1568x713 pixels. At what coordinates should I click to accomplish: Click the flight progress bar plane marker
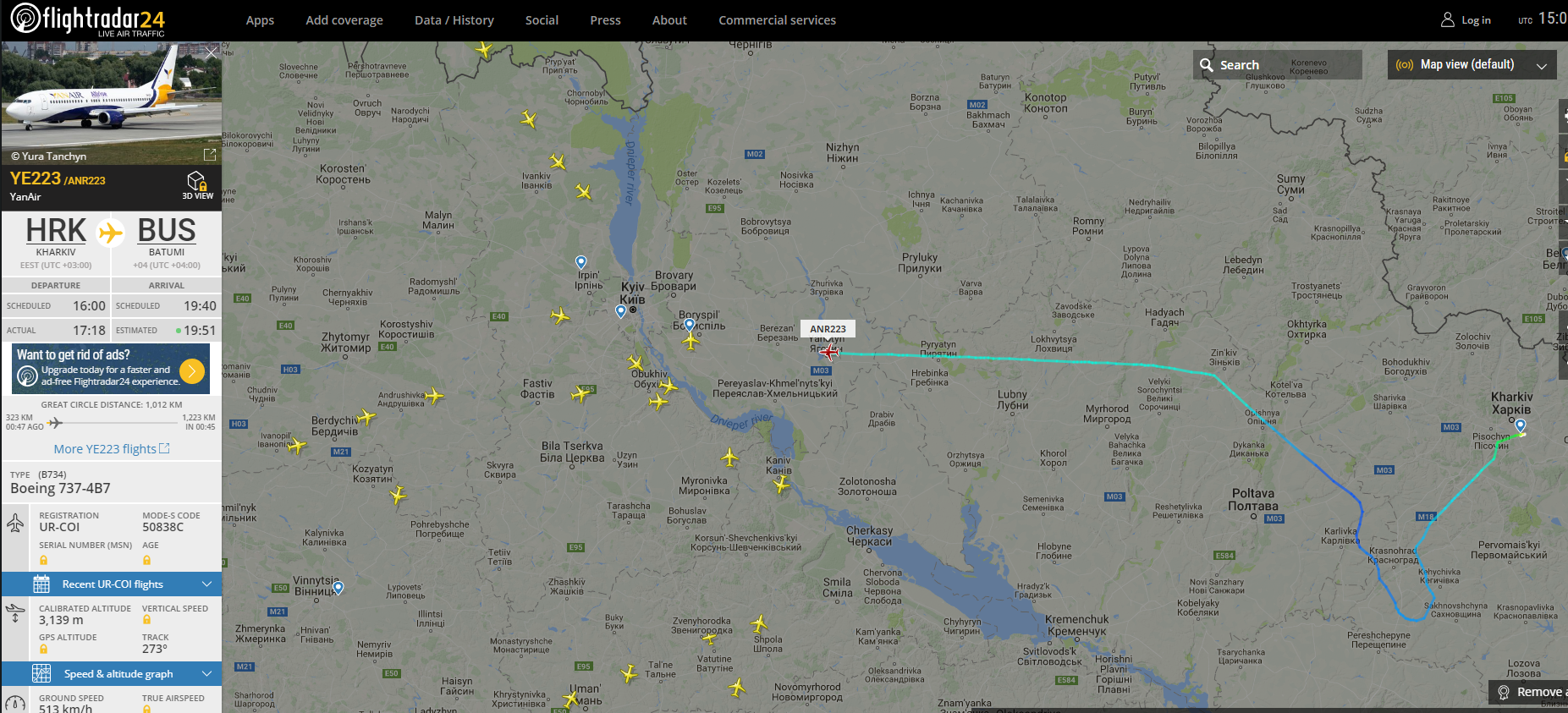pyautogui.click(x=55, y=422)
